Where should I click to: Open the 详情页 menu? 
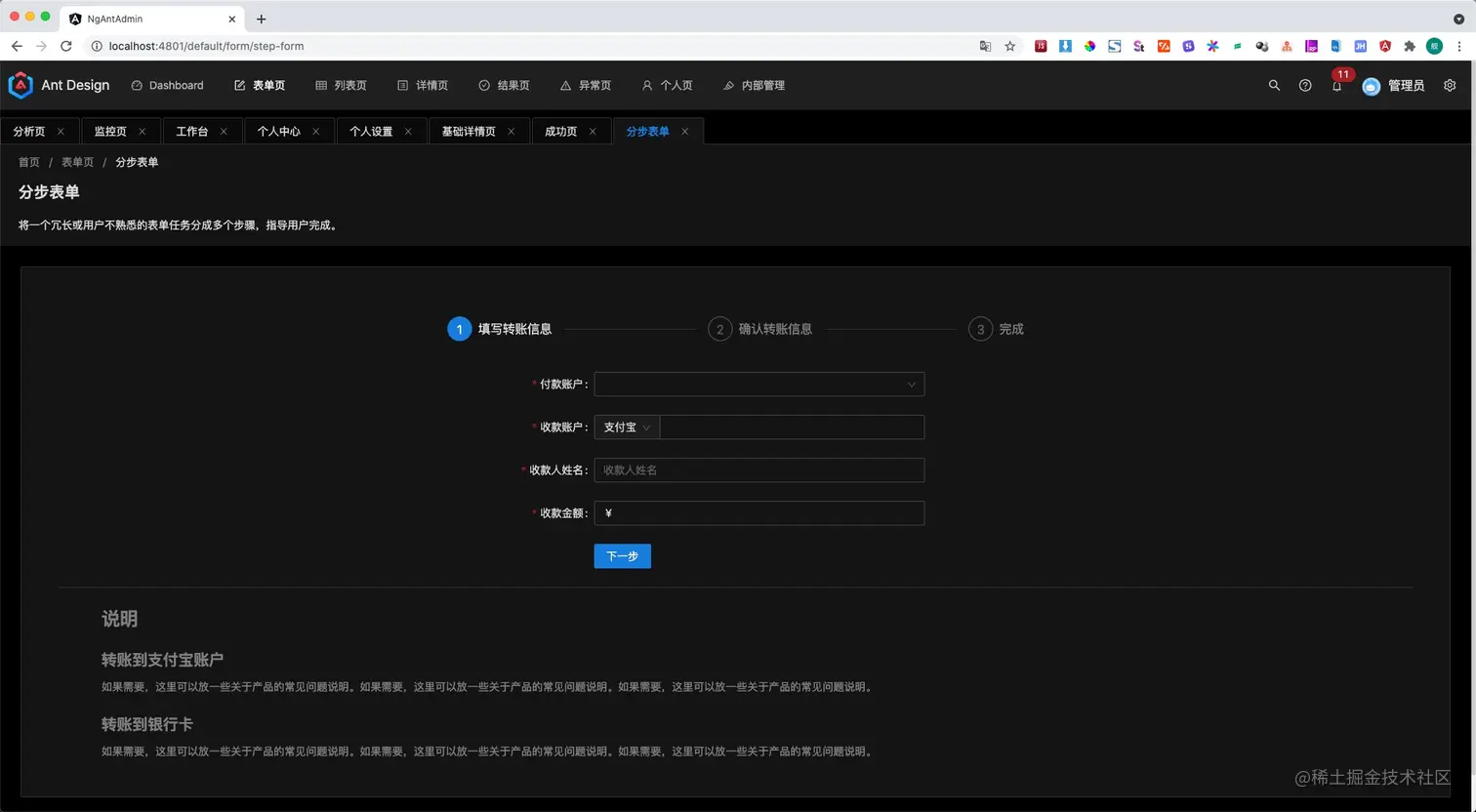tap(423, 86)
